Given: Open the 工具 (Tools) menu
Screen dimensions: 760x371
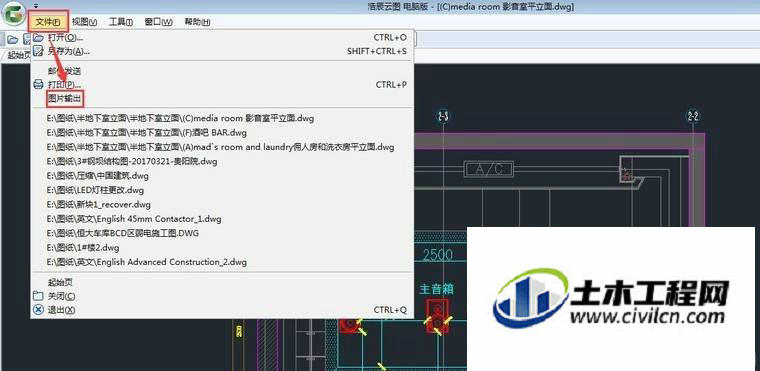Looking at the screenshot, I should [120, 22].
